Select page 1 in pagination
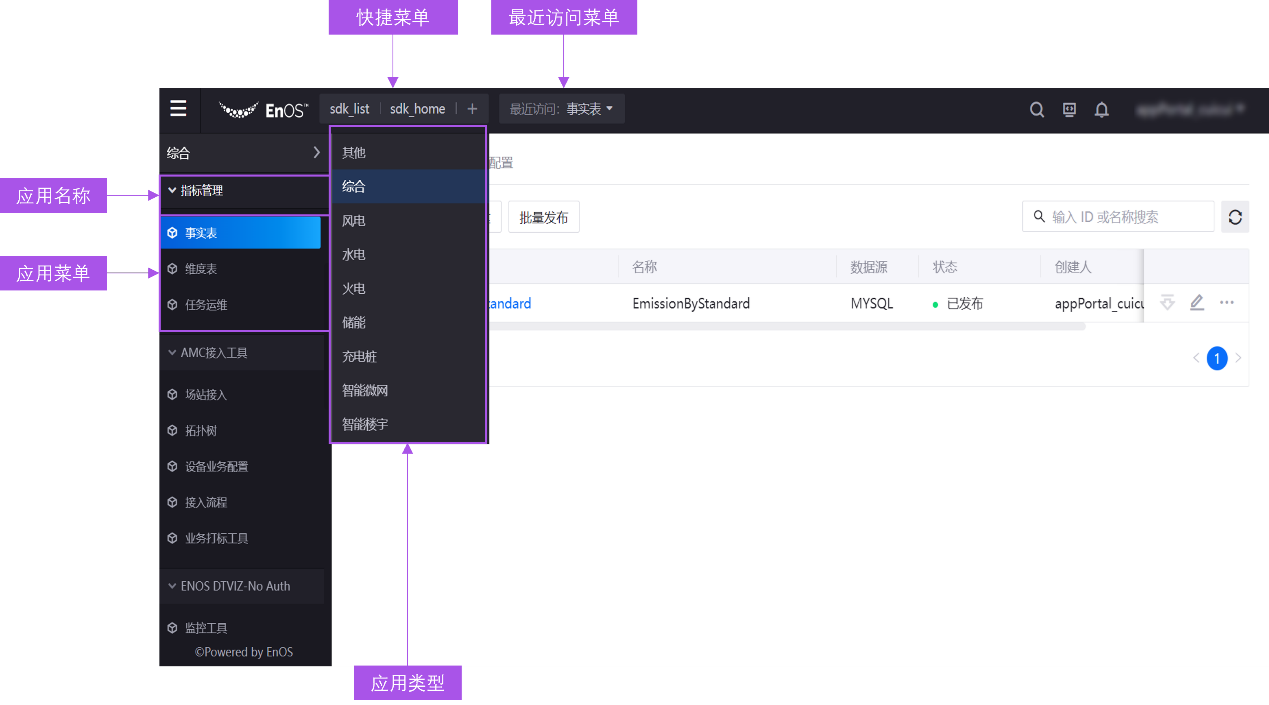This screenshot has height=705, width=1269. (1217, 358)
